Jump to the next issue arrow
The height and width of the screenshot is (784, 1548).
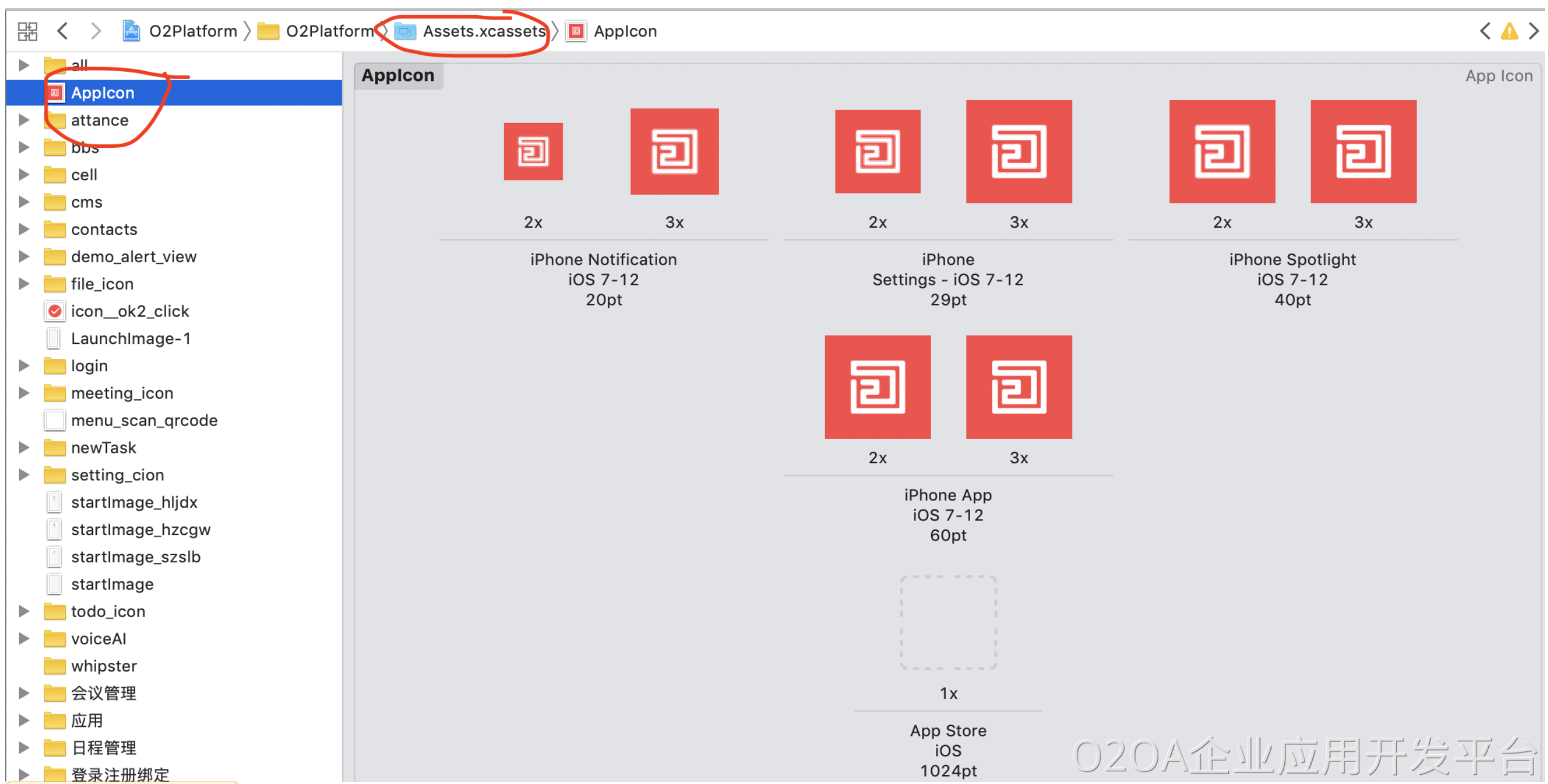[x=1534, y=31]
